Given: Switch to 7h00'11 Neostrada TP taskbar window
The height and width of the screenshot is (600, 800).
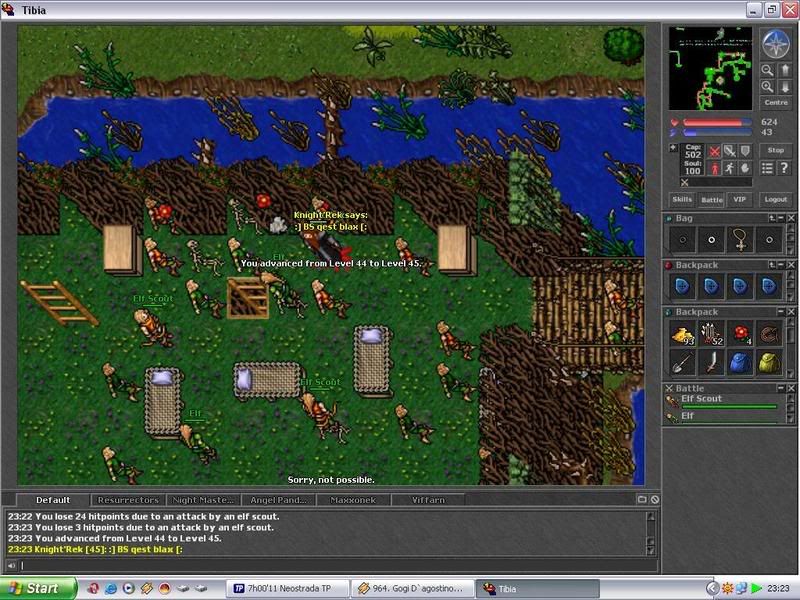Looking at the screenshot, I should 289,588.
